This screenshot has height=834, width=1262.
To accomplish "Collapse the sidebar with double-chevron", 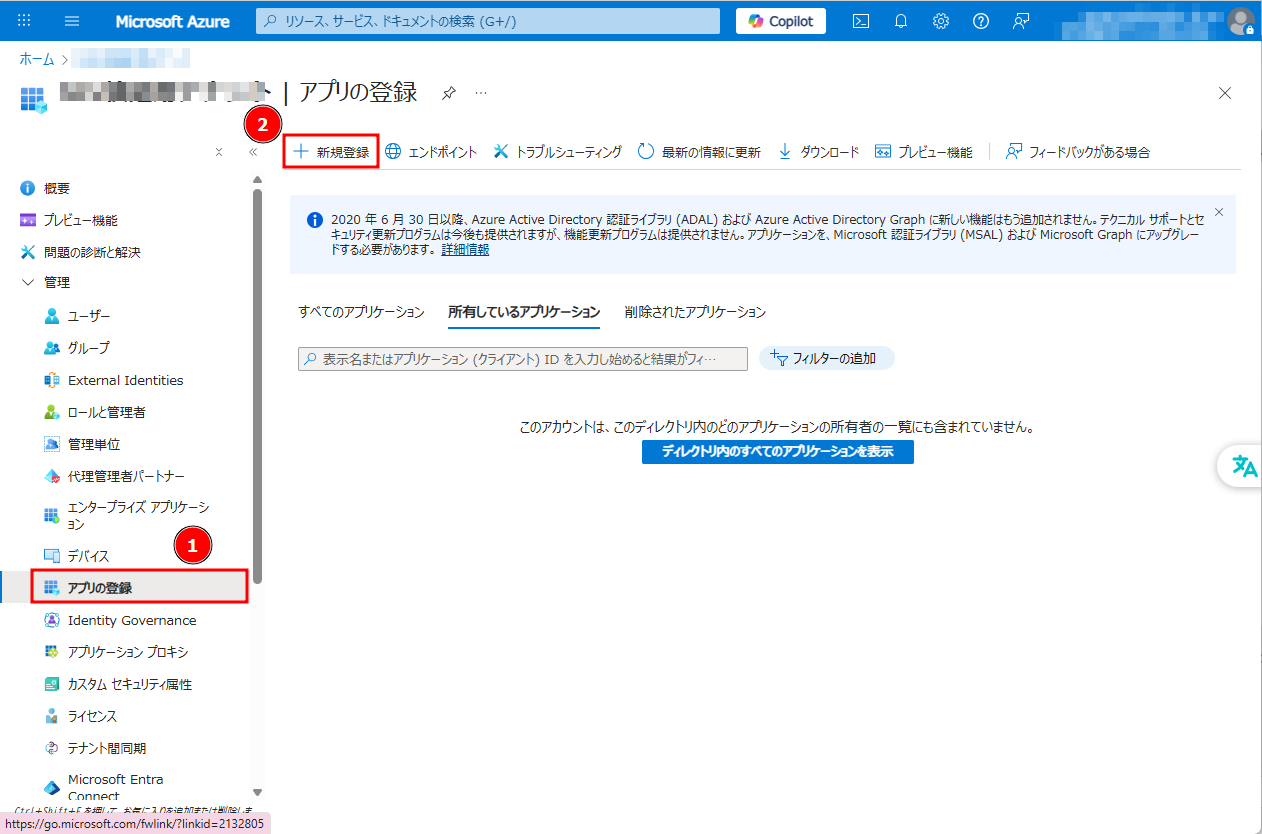I will click(x=253, y=152).
